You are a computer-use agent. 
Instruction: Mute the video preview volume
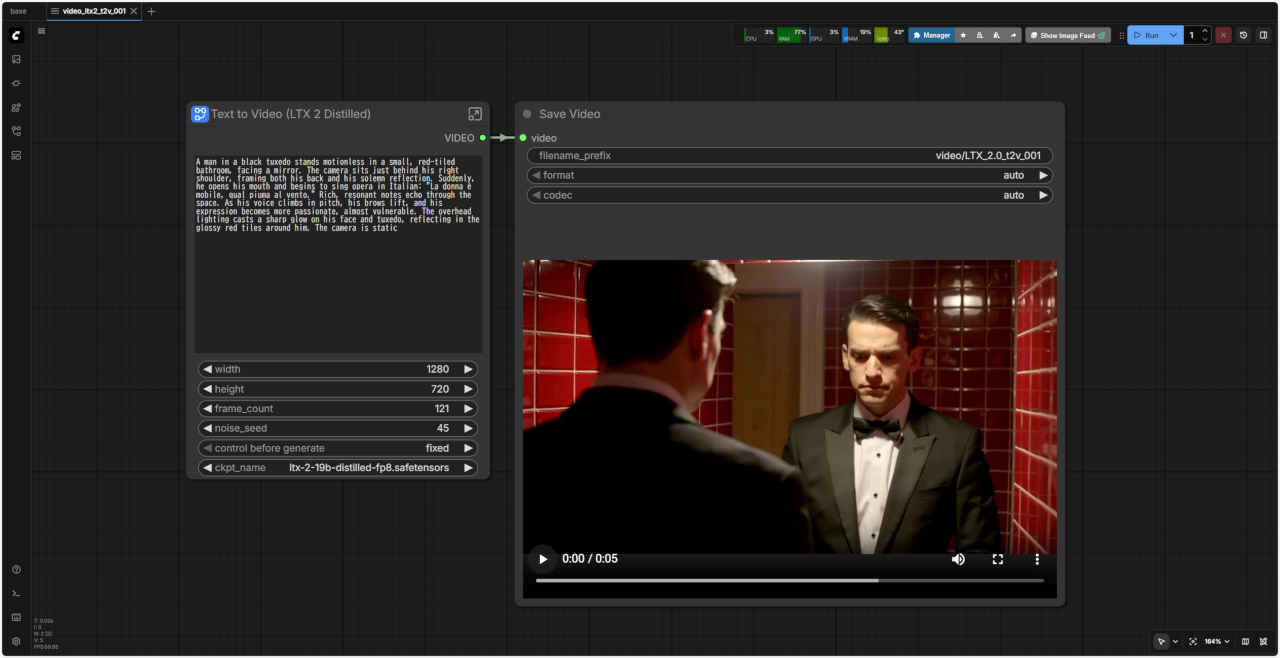tap(958, 559)
